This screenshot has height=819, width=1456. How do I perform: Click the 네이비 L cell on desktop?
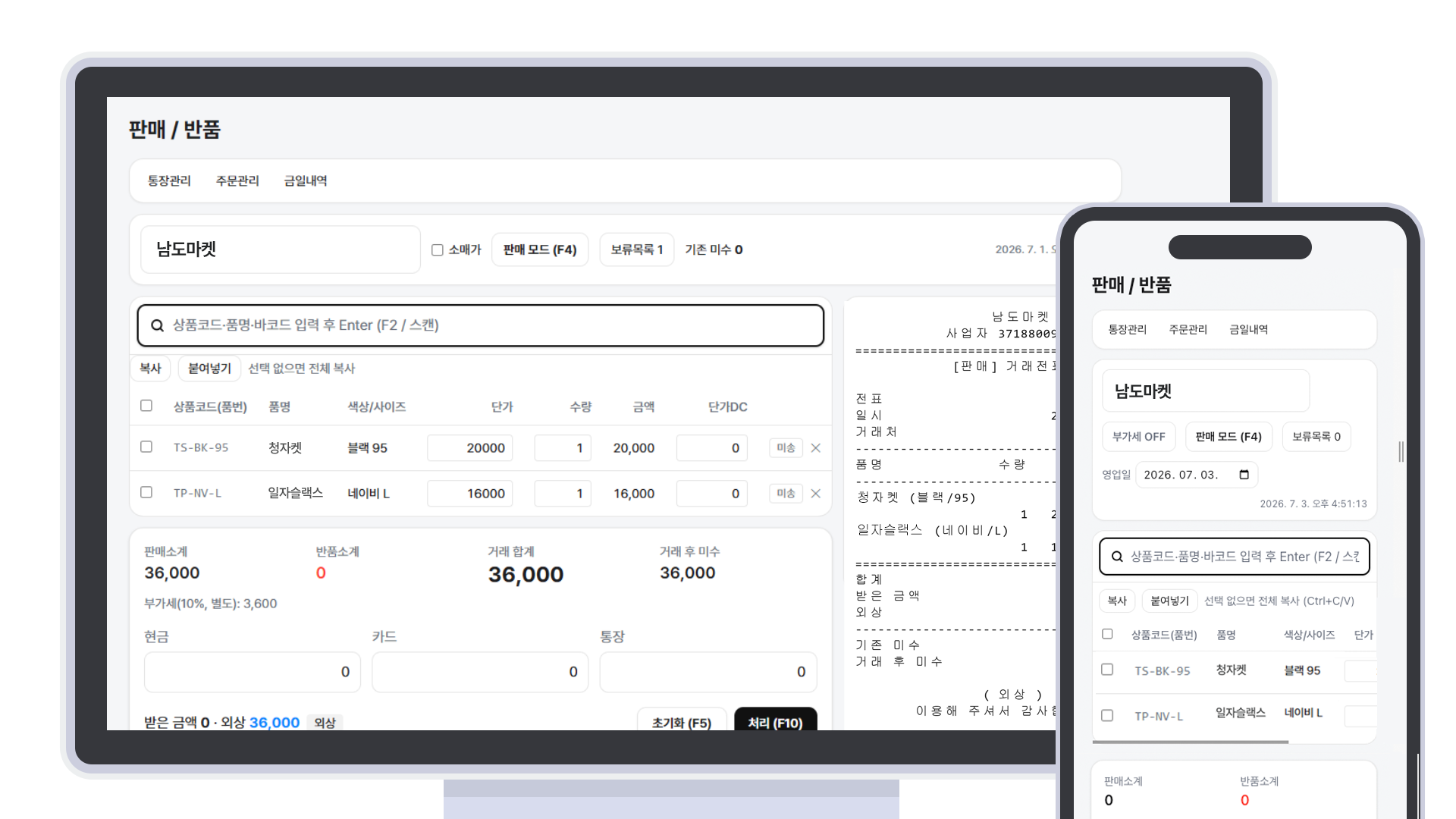[369, 494]
